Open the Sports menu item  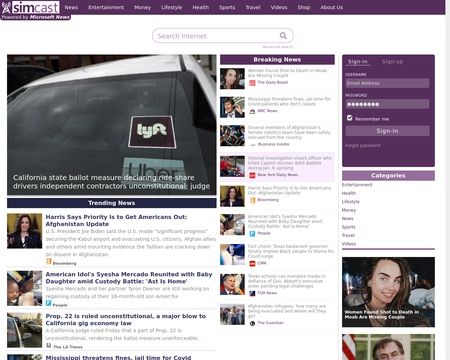click(x=227, y=7)
